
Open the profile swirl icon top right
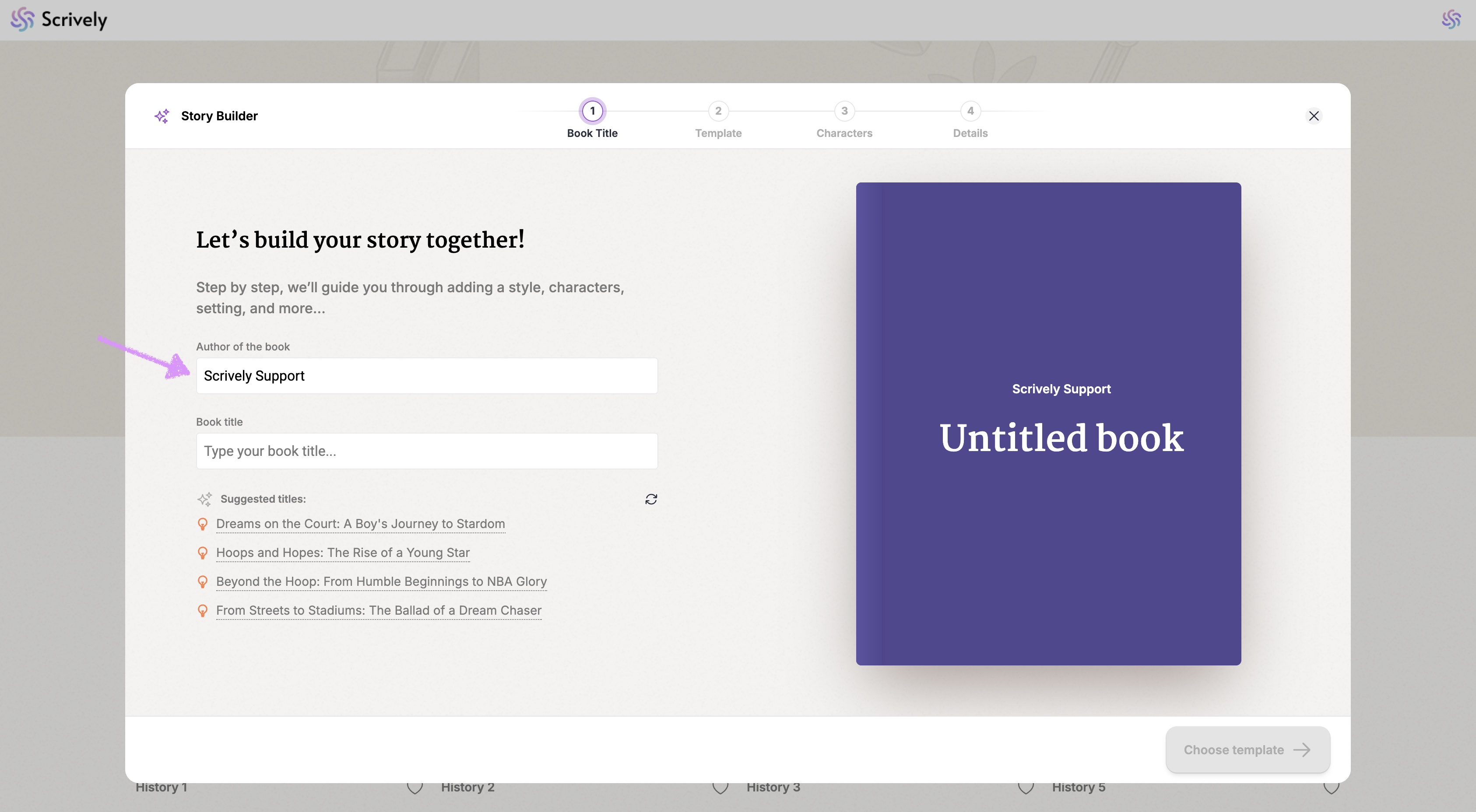(x=1451, y=20)
